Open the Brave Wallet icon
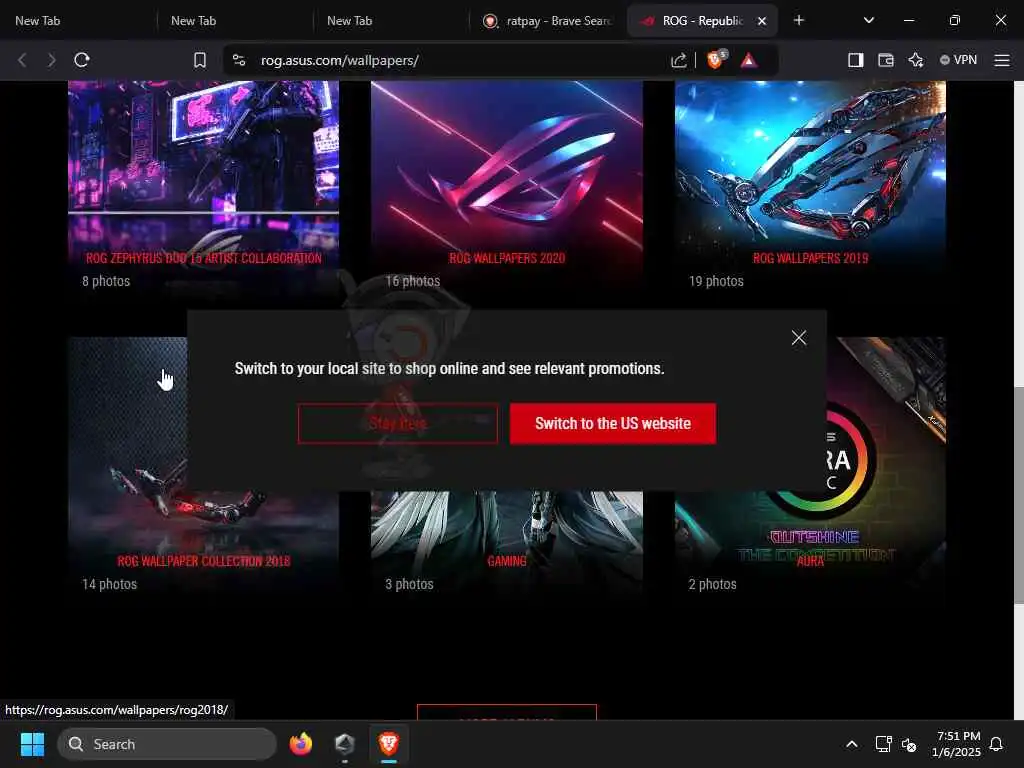 point(886,60)
